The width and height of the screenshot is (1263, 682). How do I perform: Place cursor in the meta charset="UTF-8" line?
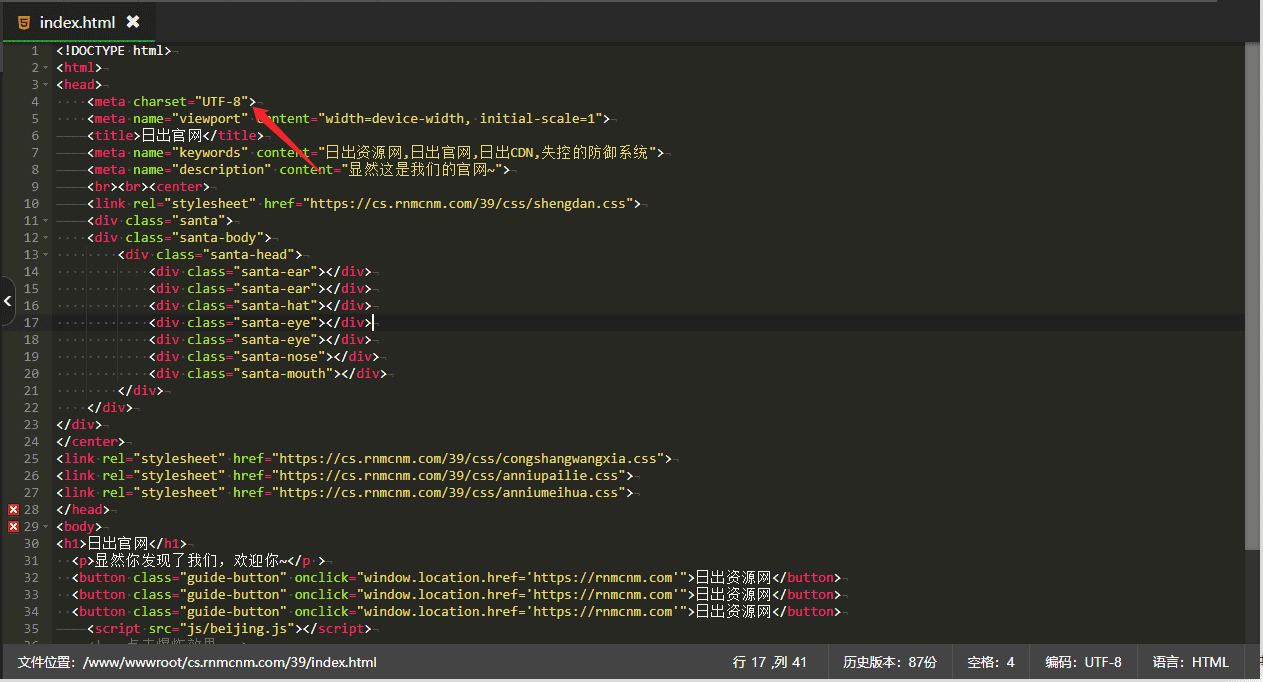[x=171, y=102]
